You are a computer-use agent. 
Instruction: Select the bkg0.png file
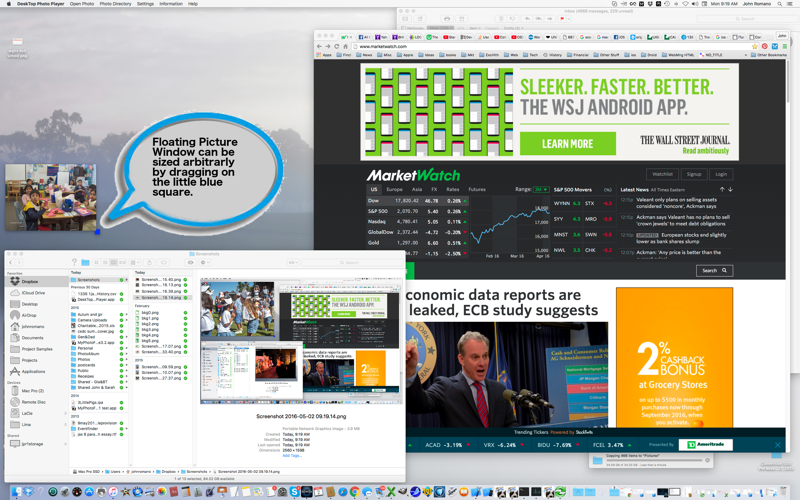pos(150,312)
